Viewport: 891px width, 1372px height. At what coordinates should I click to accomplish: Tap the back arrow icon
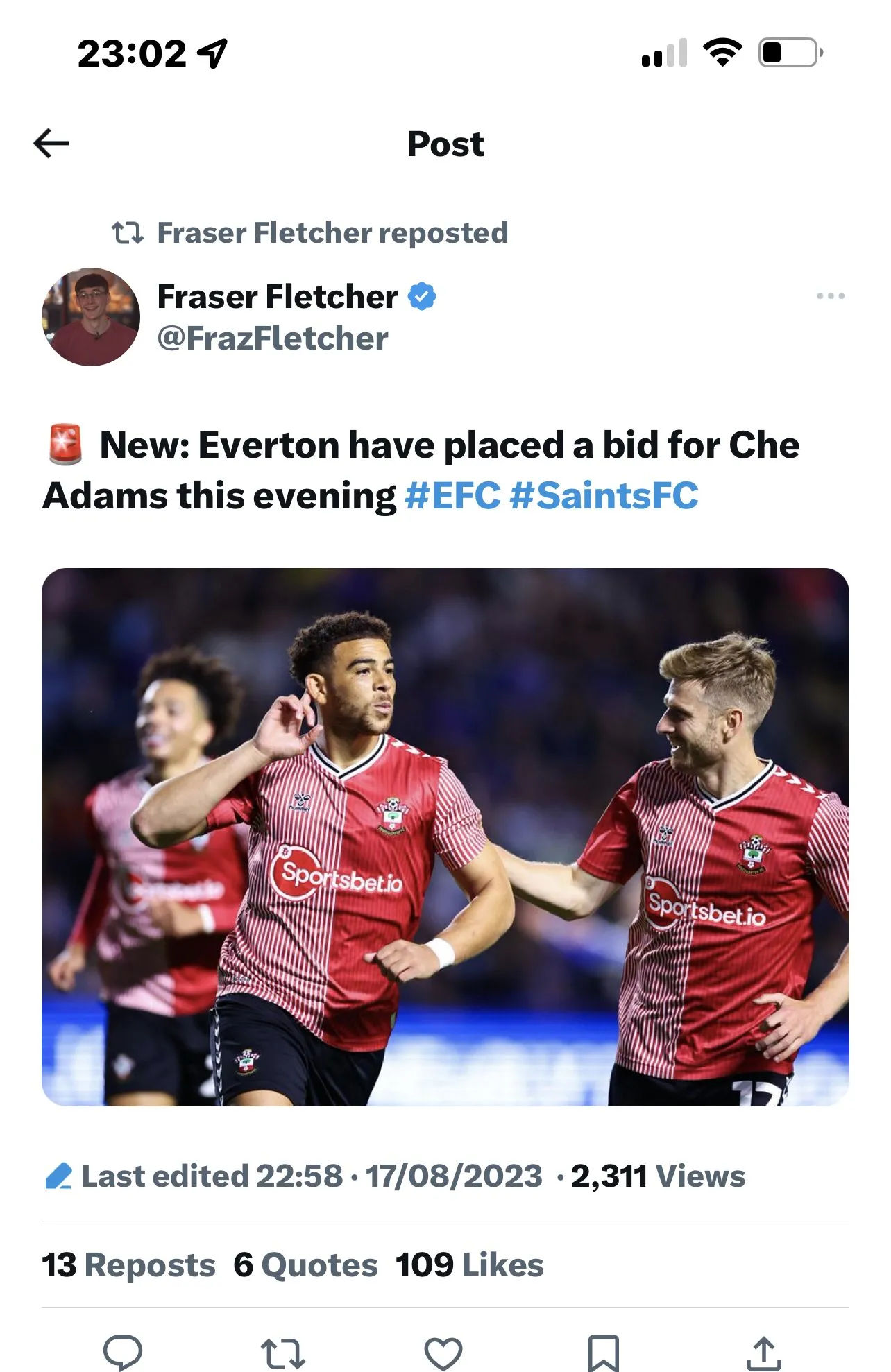coord(51,144)
